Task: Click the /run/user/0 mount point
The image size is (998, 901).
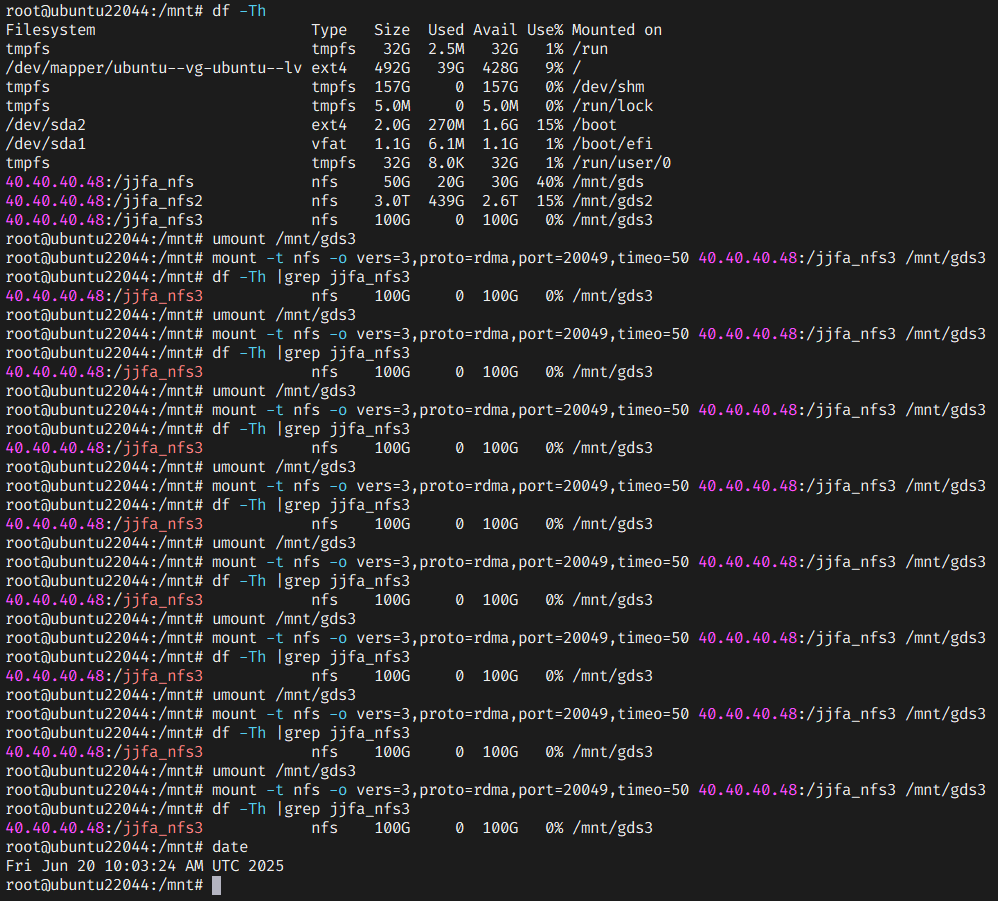Action: (x=621, y=163)
